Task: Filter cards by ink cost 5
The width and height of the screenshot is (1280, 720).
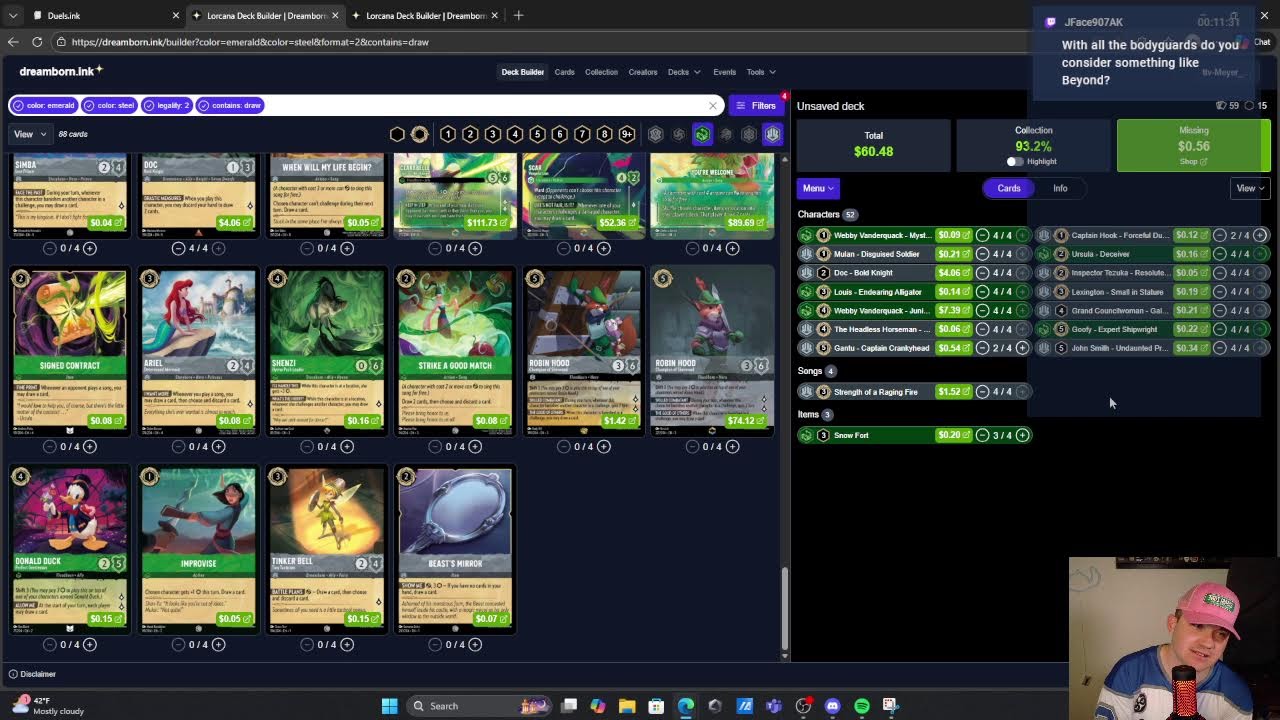Action: 537,134
